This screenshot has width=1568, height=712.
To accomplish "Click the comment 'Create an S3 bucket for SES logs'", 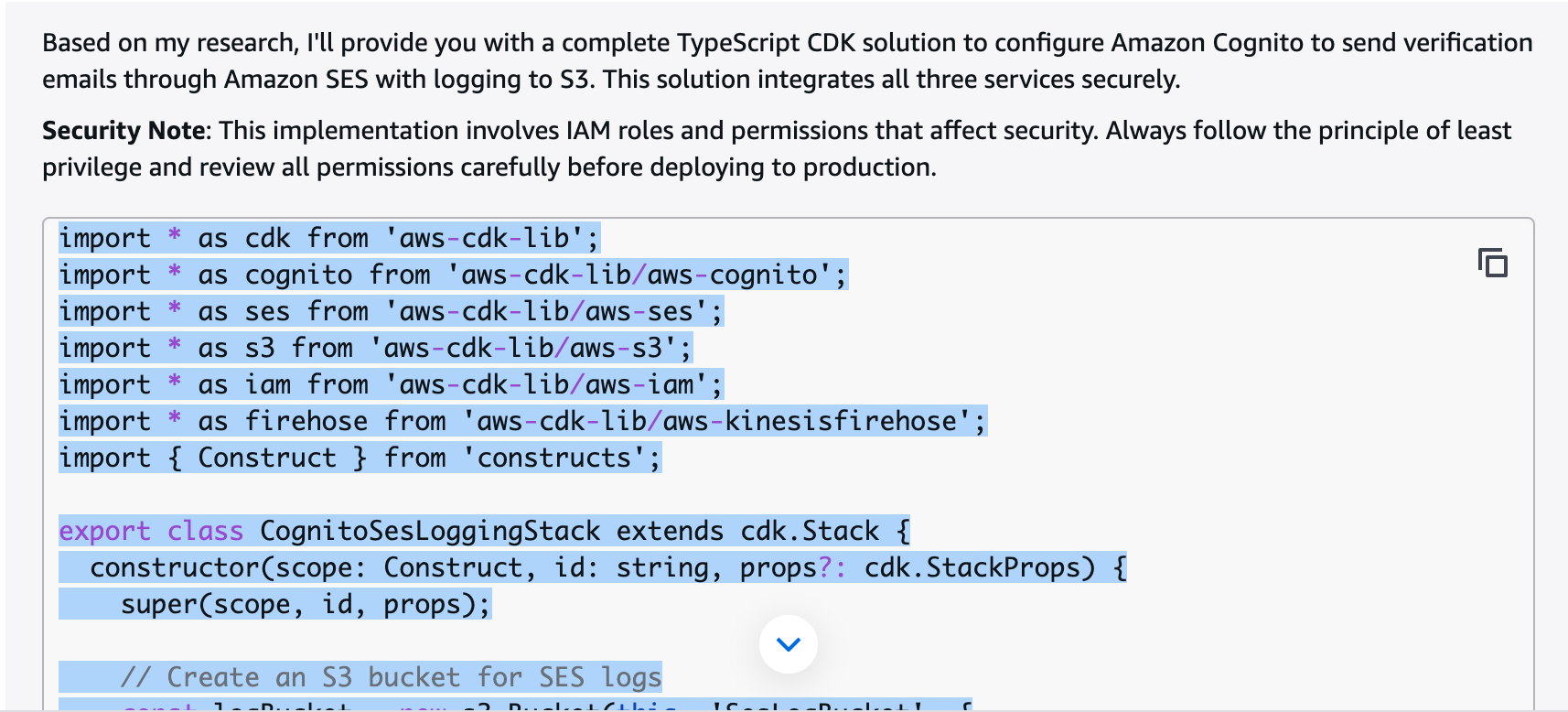I will click(392, 677).
